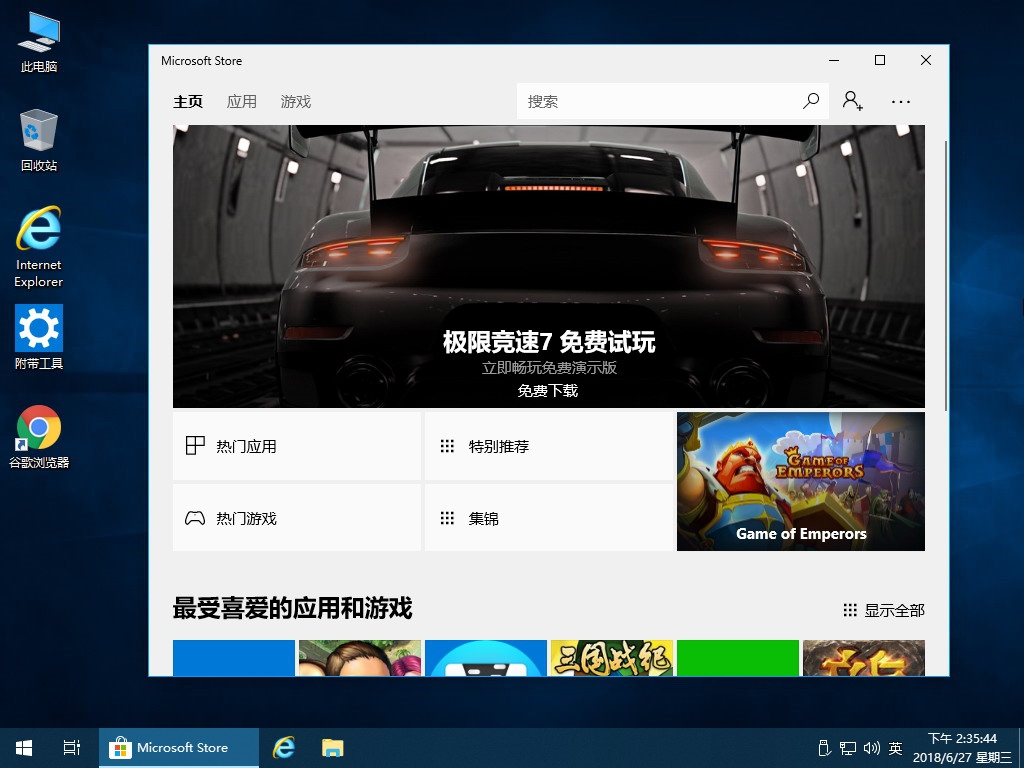Open the solid blue app tile in 最受喜爱的应用和游戏
This screenshot has width=1024, height=768.
click(x=234, y=658)
